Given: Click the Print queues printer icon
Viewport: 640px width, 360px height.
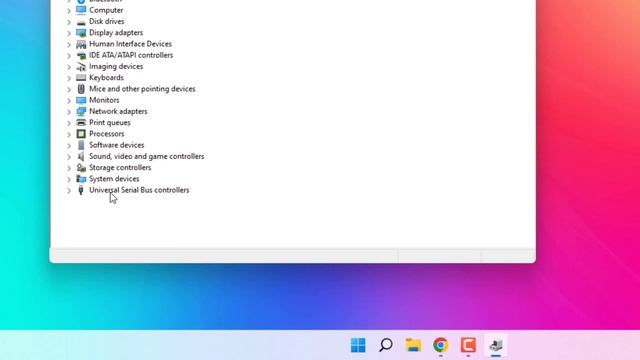Looking at the screenshot, I should 81,122.
